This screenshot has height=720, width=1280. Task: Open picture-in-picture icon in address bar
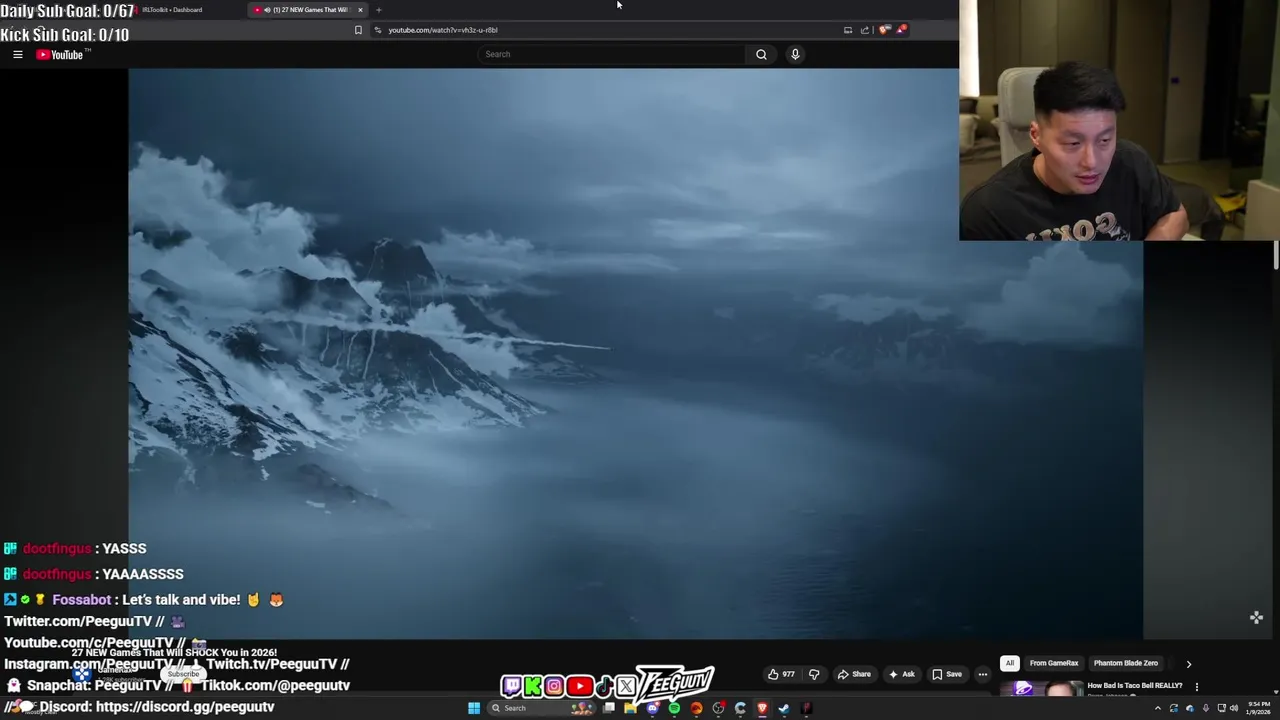(x=848, y=30)
